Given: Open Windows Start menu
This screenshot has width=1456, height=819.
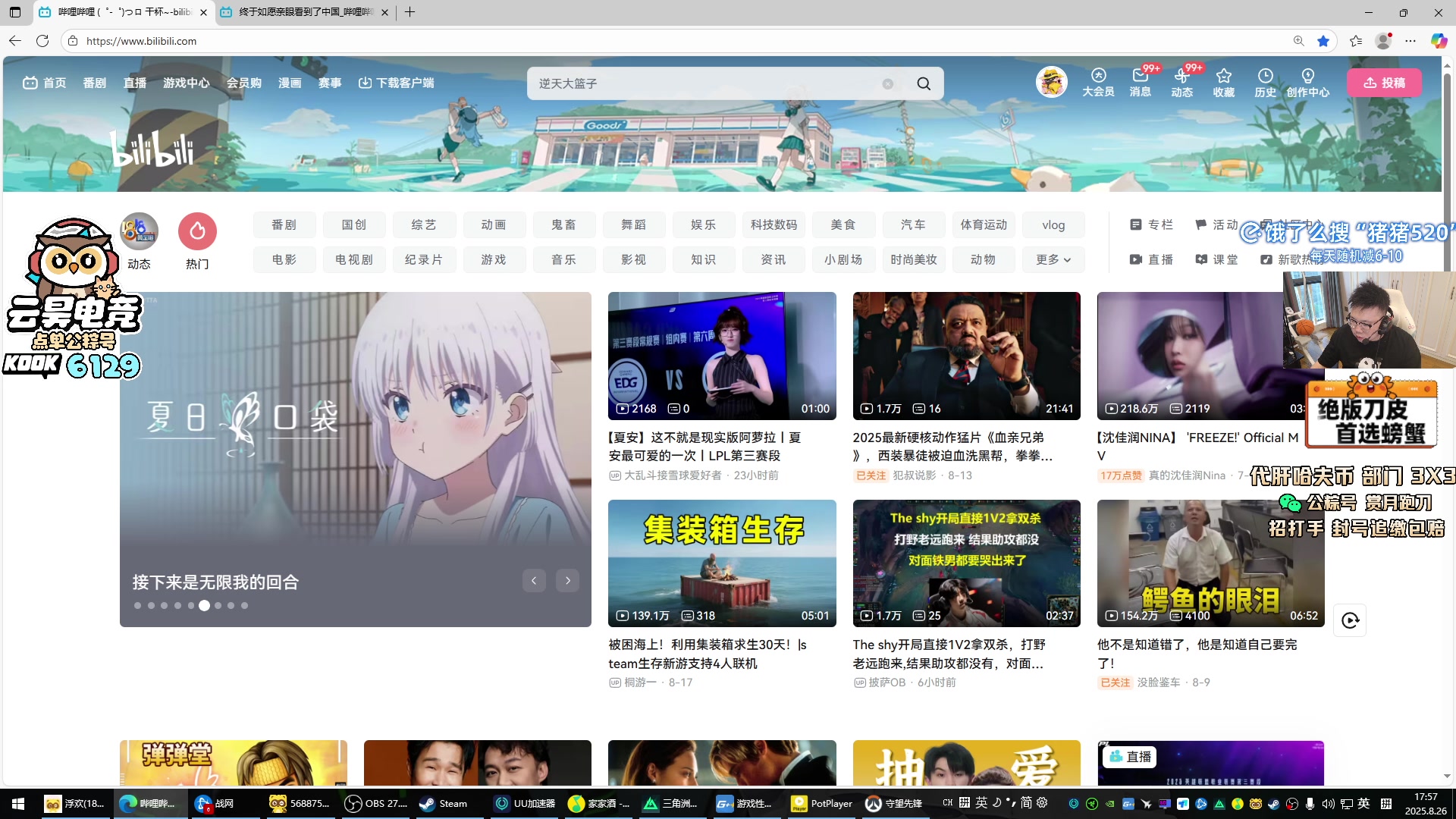Looking at the screenshot, I should 18,804.
